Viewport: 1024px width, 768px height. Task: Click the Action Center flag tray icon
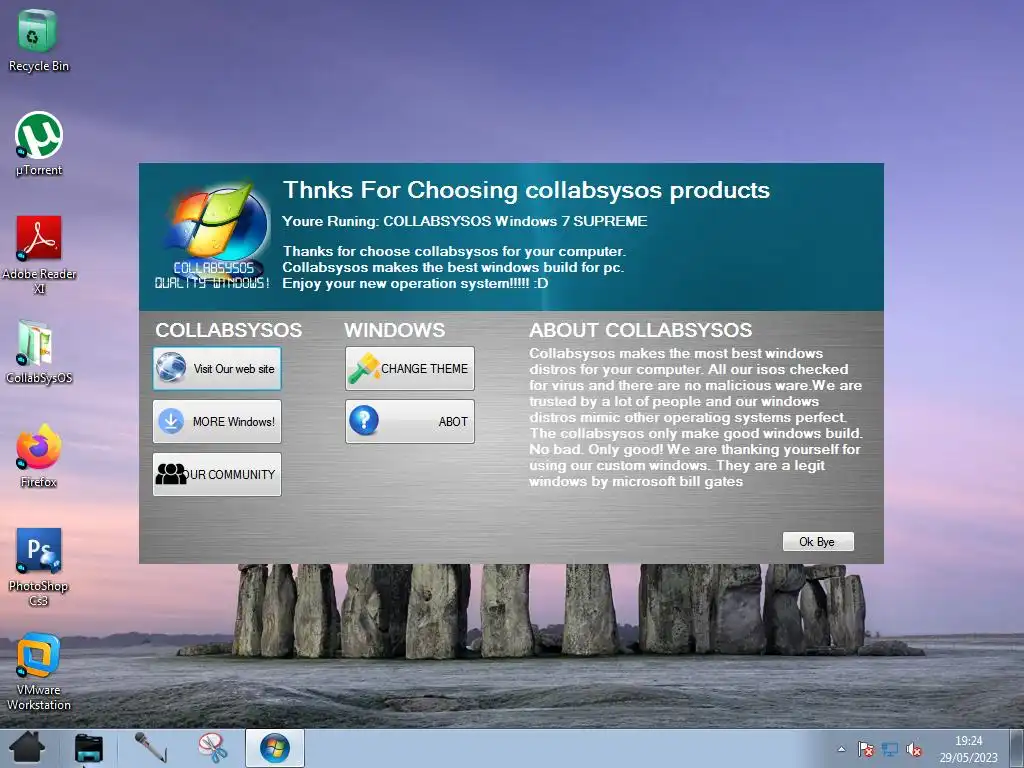coord(866,749)
